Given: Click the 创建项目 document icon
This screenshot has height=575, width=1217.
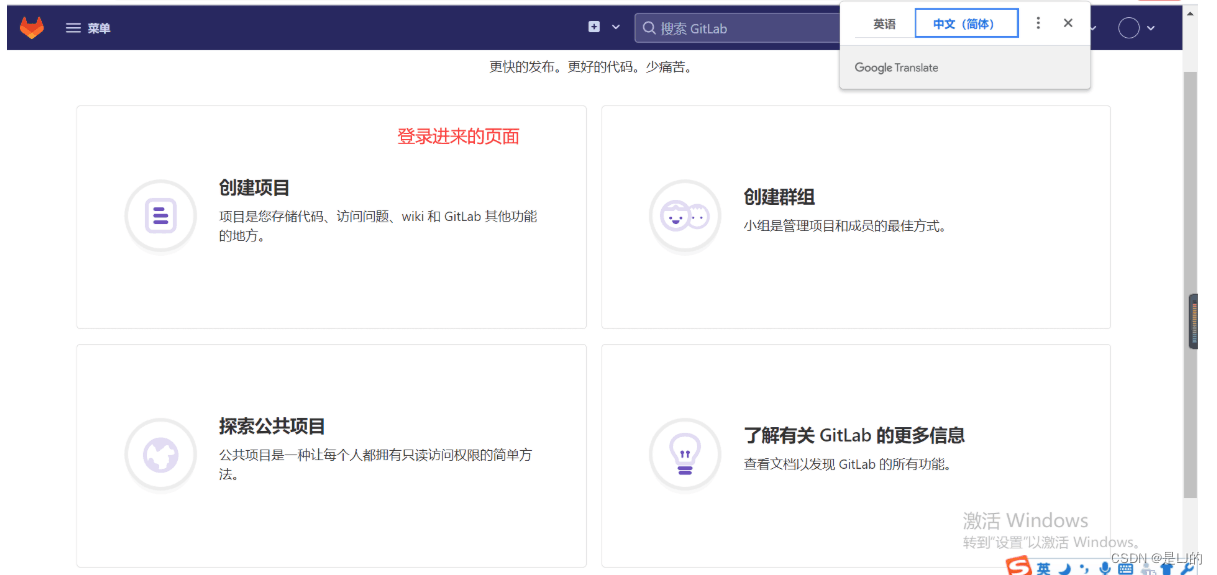Looking at the screenshot, I should click(x=160, y=216).
